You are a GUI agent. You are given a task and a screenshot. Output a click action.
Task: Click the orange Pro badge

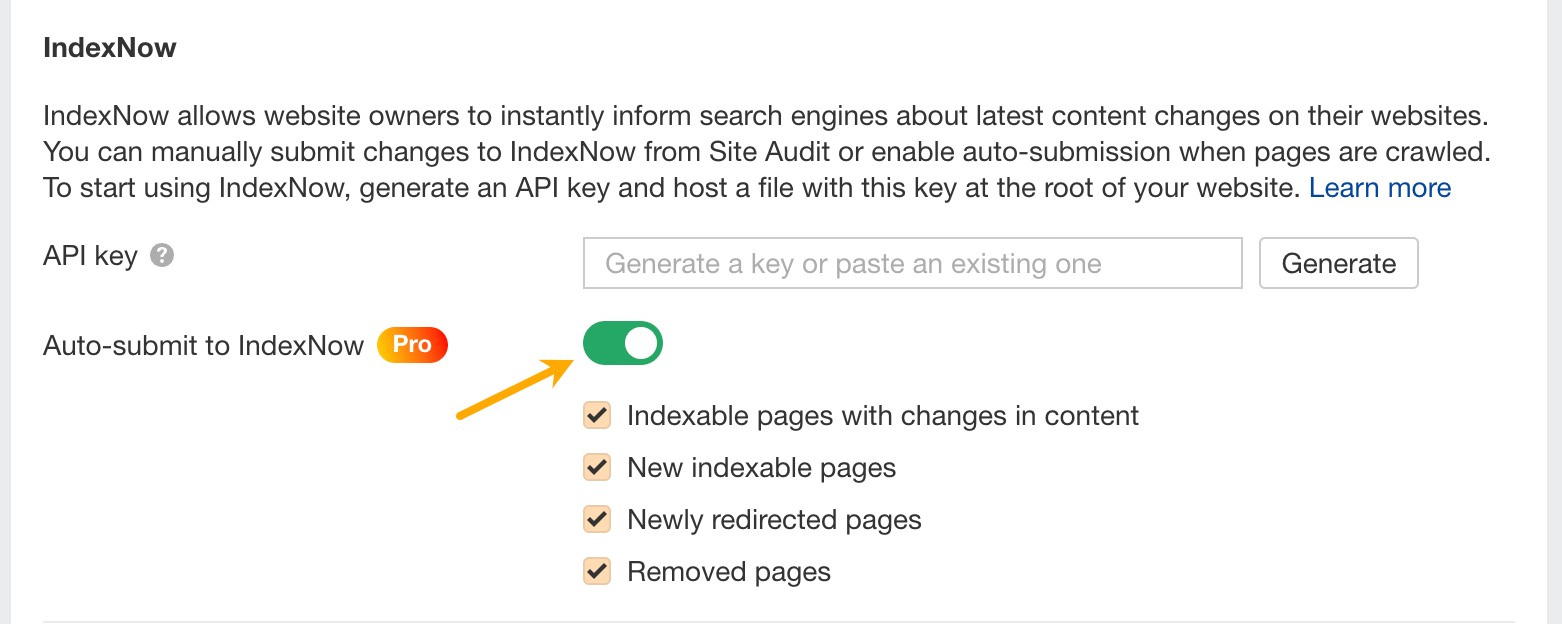point(412,345)
